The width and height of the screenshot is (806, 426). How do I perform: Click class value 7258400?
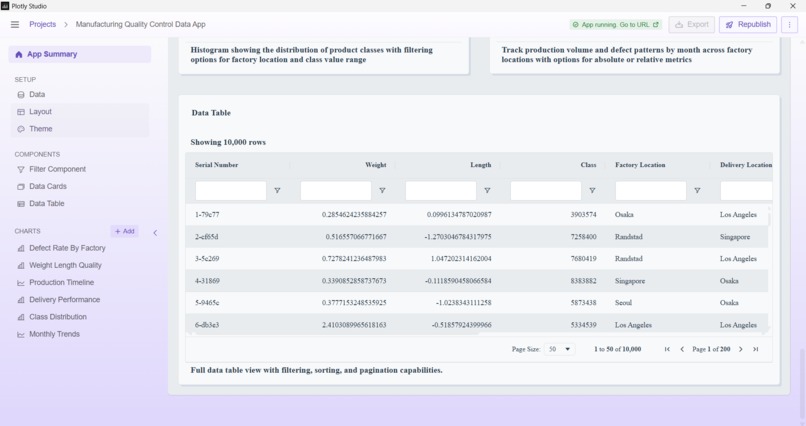583,237
